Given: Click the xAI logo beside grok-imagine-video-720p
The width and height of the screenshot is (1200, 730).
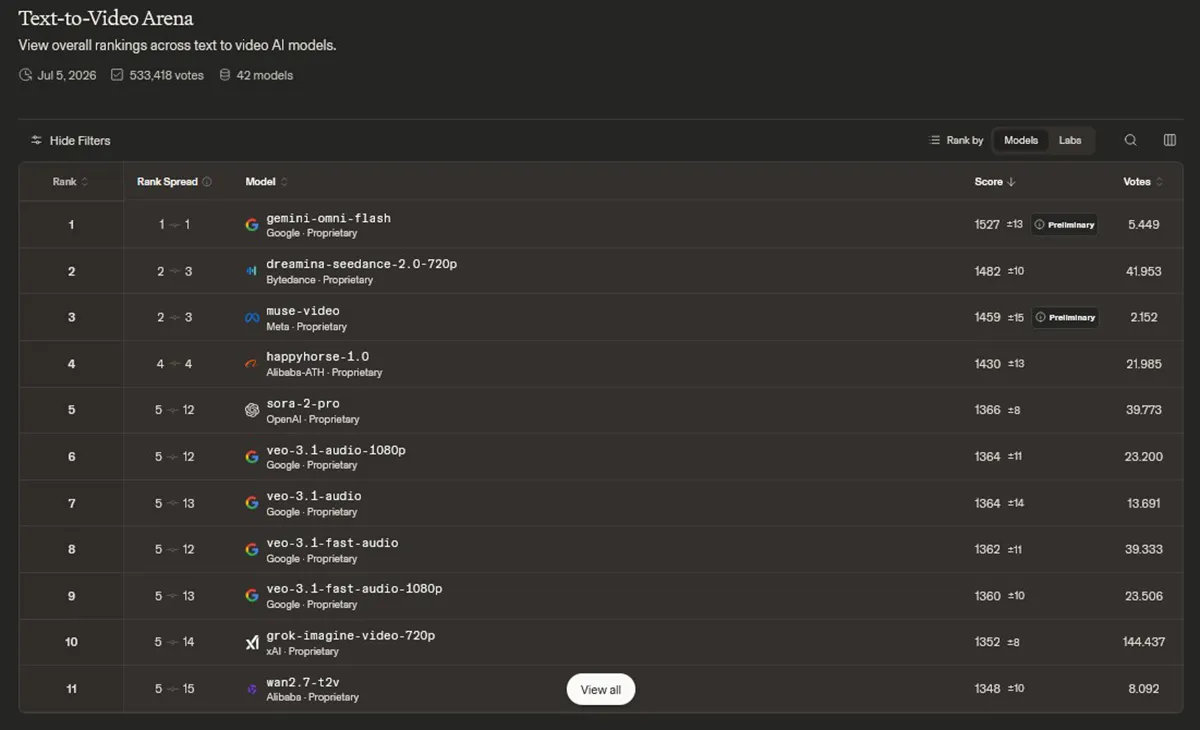Looking at the screenshot, I should pyautogui.click(x=252, y=643).
